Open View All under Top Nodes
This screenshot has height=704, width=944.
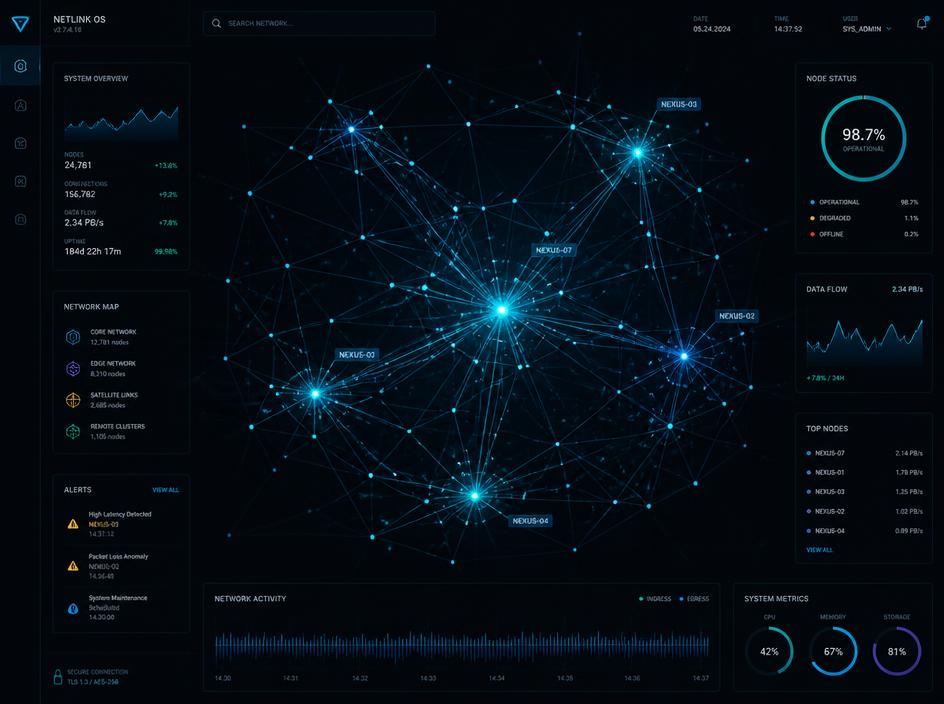coord(819,550)
